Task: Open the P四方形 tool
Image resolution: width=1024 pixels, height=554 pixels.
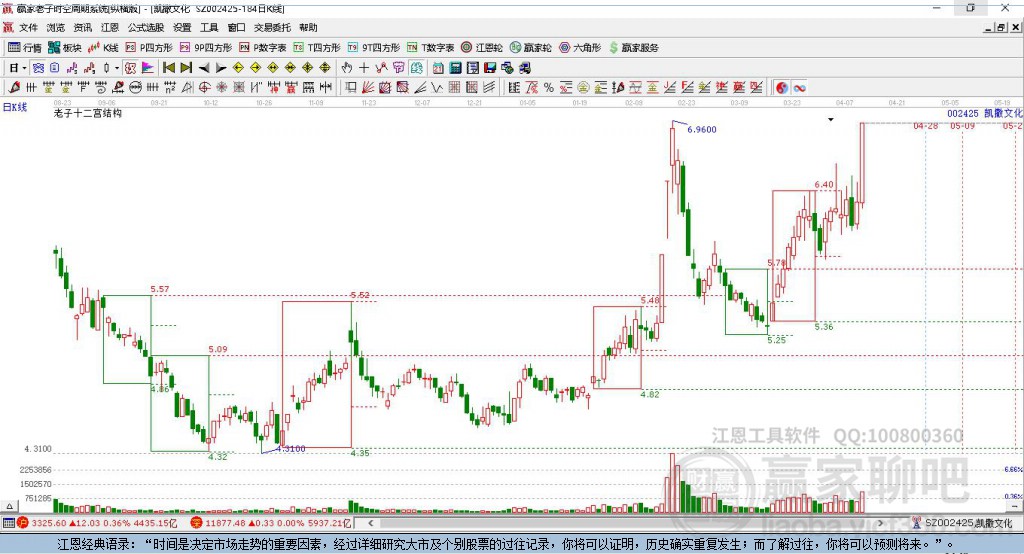Action: (x=149, y=48)
